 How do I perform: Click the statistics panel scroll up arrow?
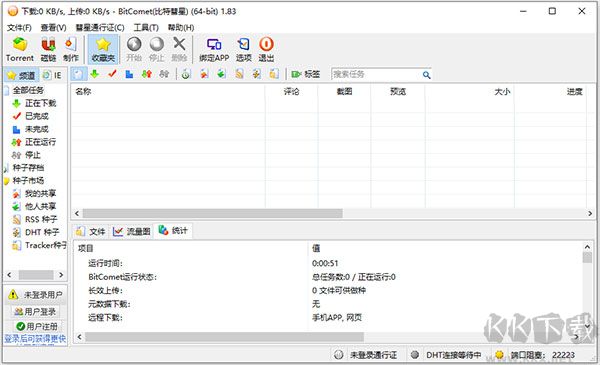(x=587, y=247)
